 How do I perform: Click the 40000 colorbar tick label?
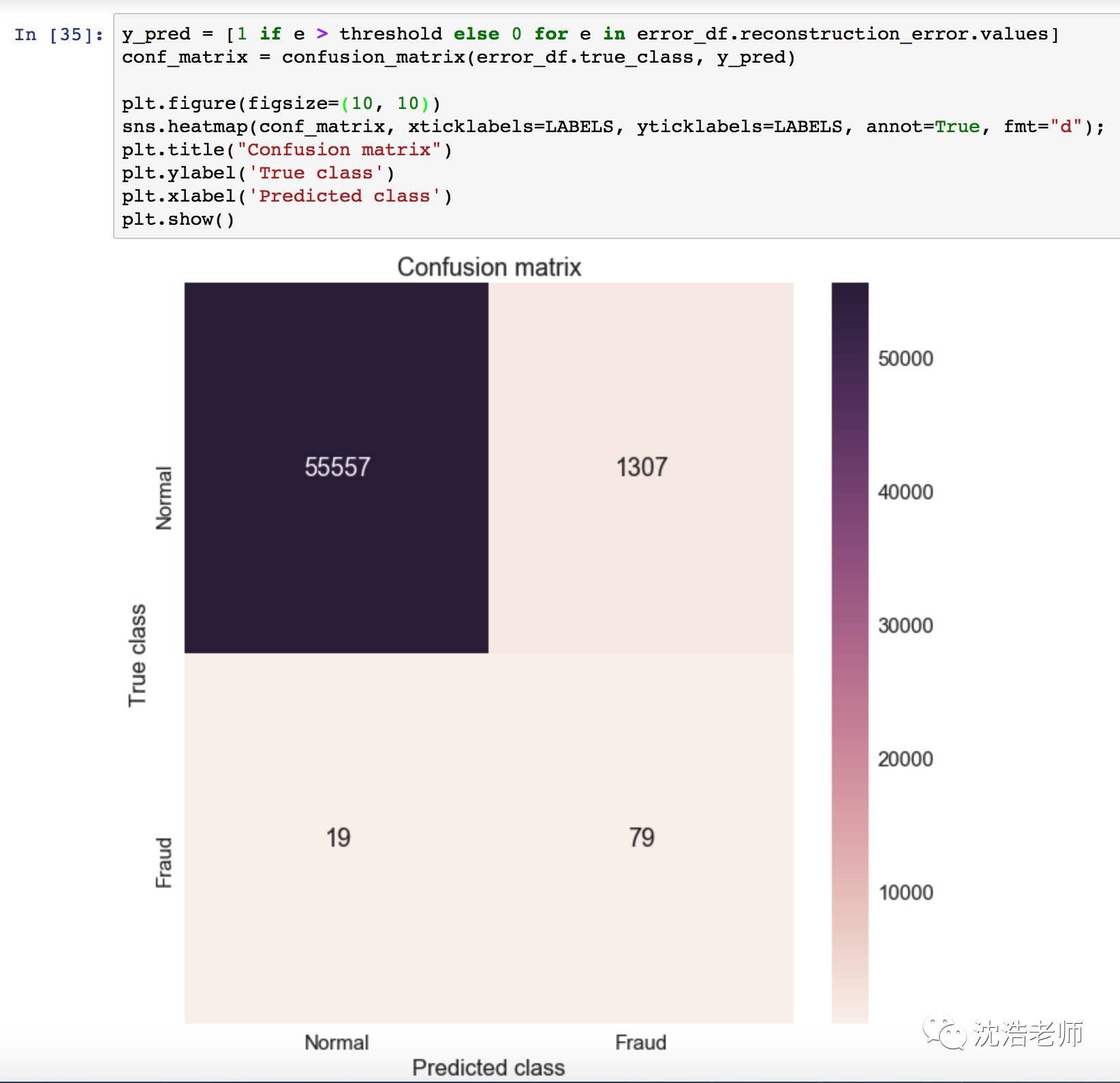tap(905, 492)
